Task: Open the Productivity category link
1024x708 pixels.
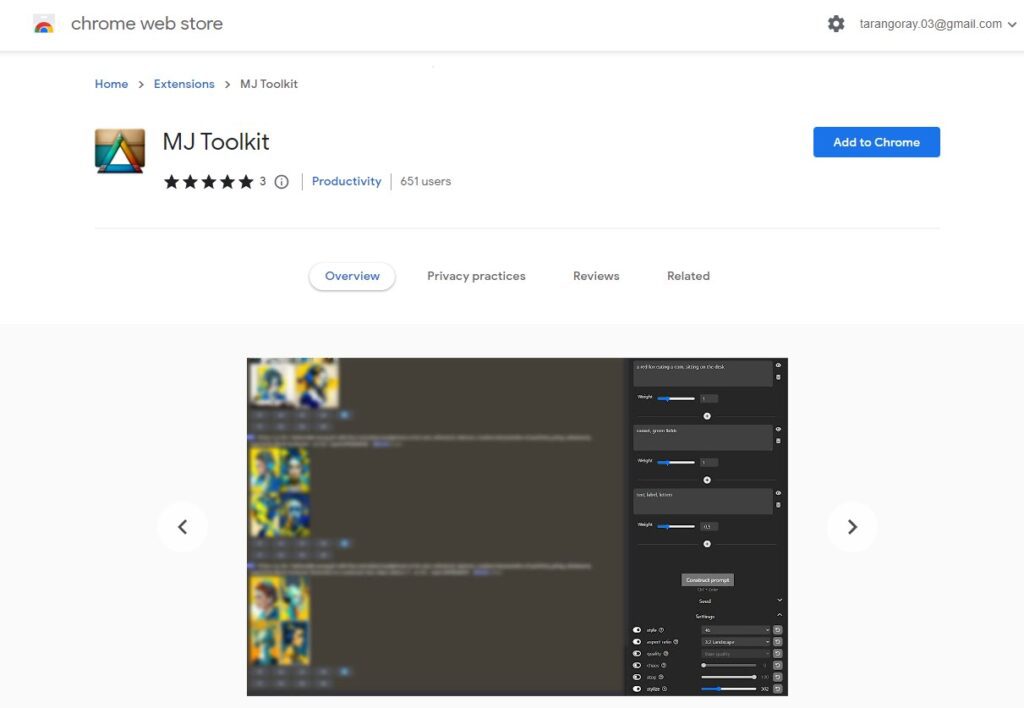Action: (346, 182)
